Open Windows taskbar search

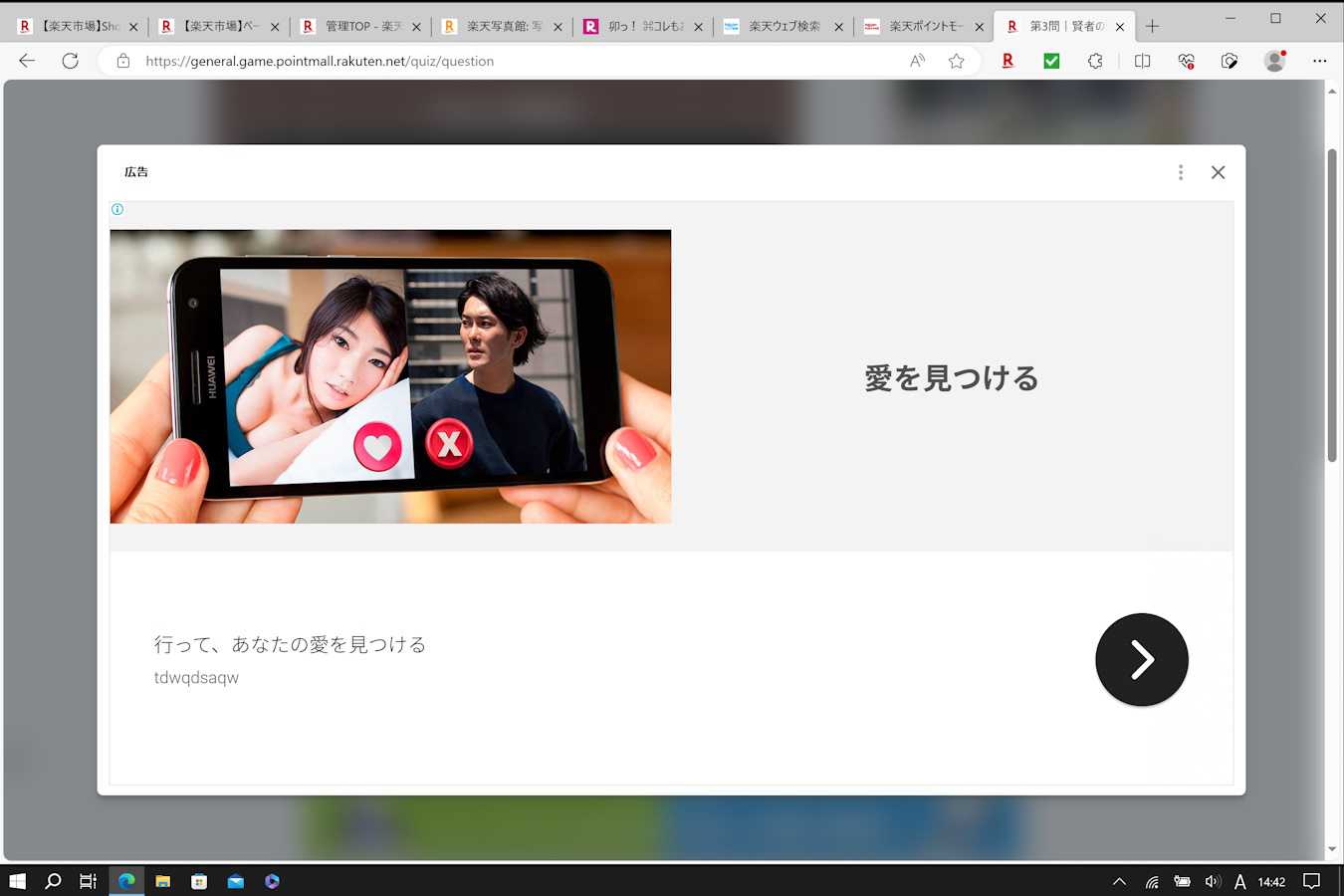pyautogui.click(x=53, y=881)
